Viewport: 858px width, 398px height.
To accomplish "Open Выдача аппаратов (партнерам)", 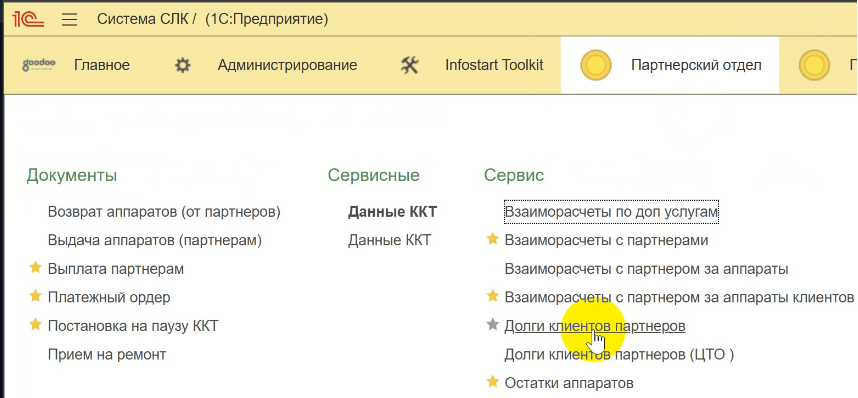I will pos(155,240).
